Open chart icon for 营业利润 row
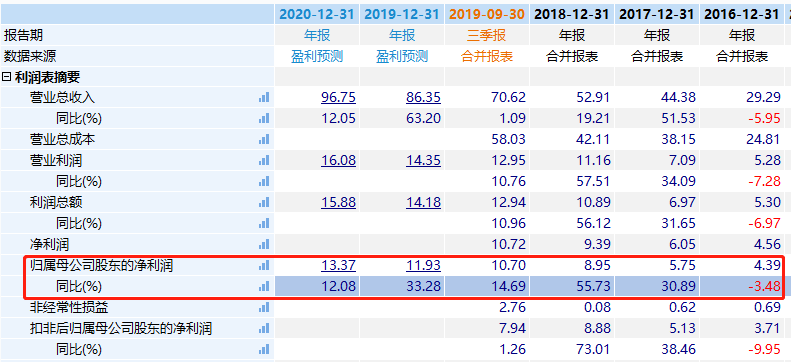Screen dimensions: 791x362 (264, 160)
